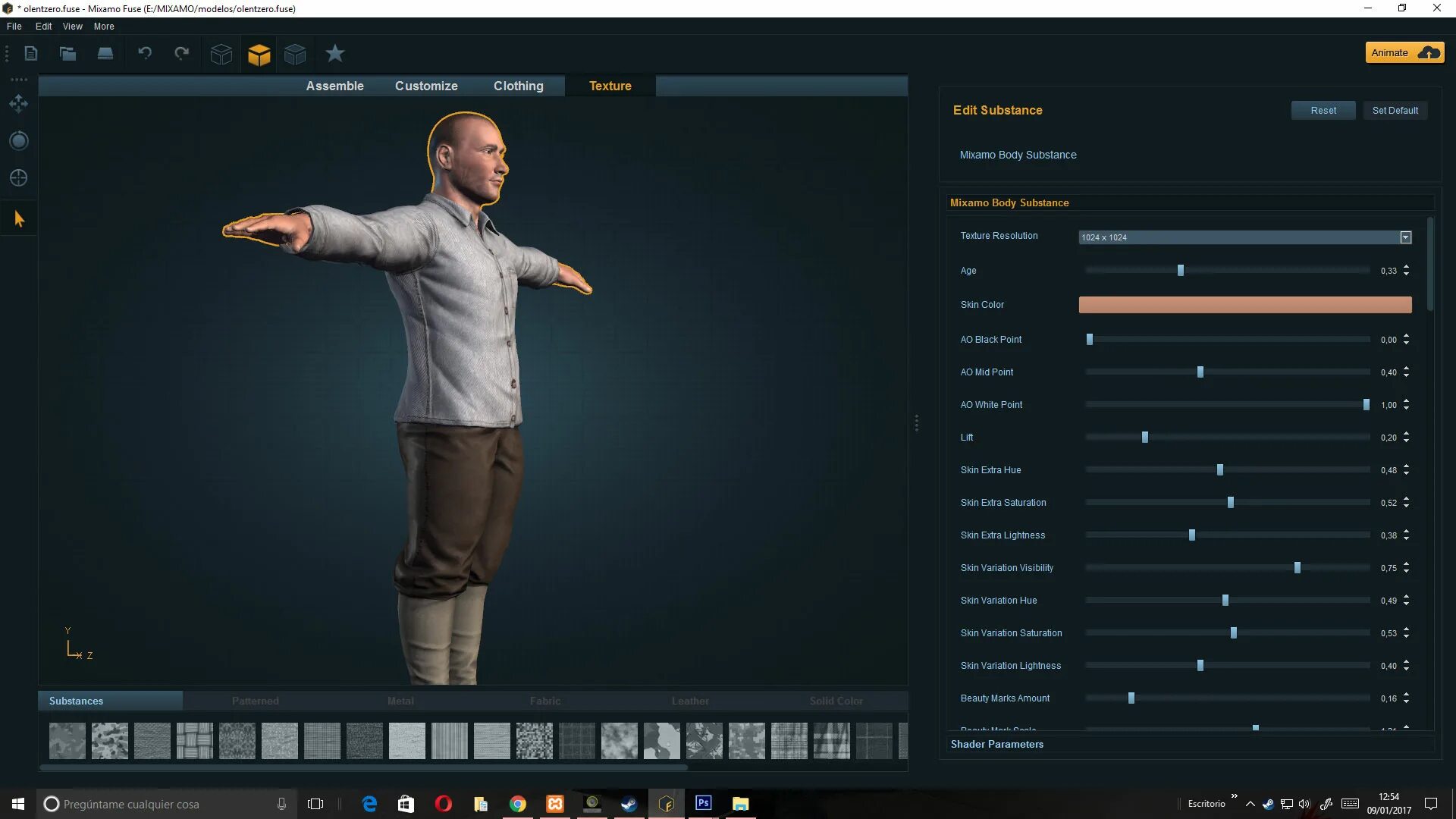Select the dark shaded cube view mode
The image size is (1456, 819).
(x=295, y=54)
